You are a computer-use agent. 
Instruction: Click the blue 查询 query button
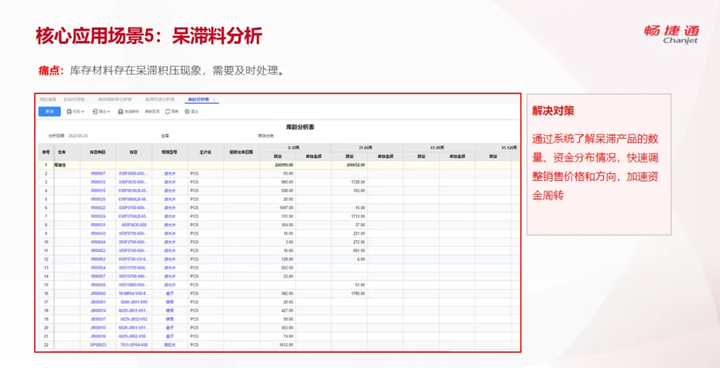pos(49,112)
